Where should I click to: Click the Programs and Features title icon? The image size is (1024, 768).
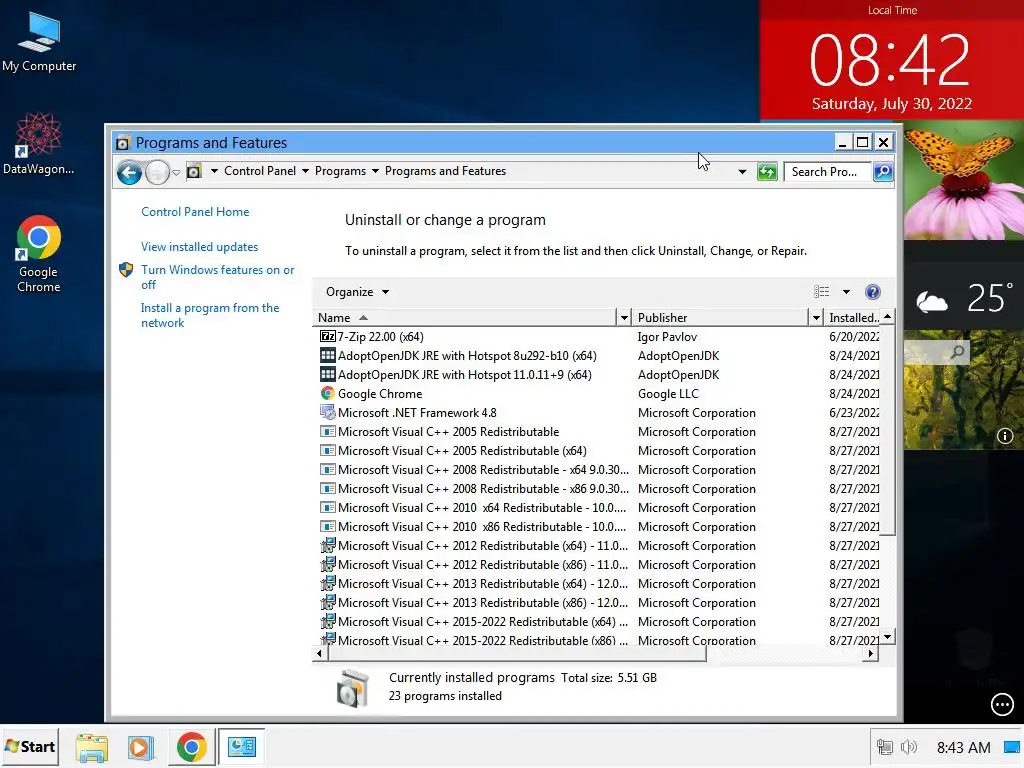(122, 143)
